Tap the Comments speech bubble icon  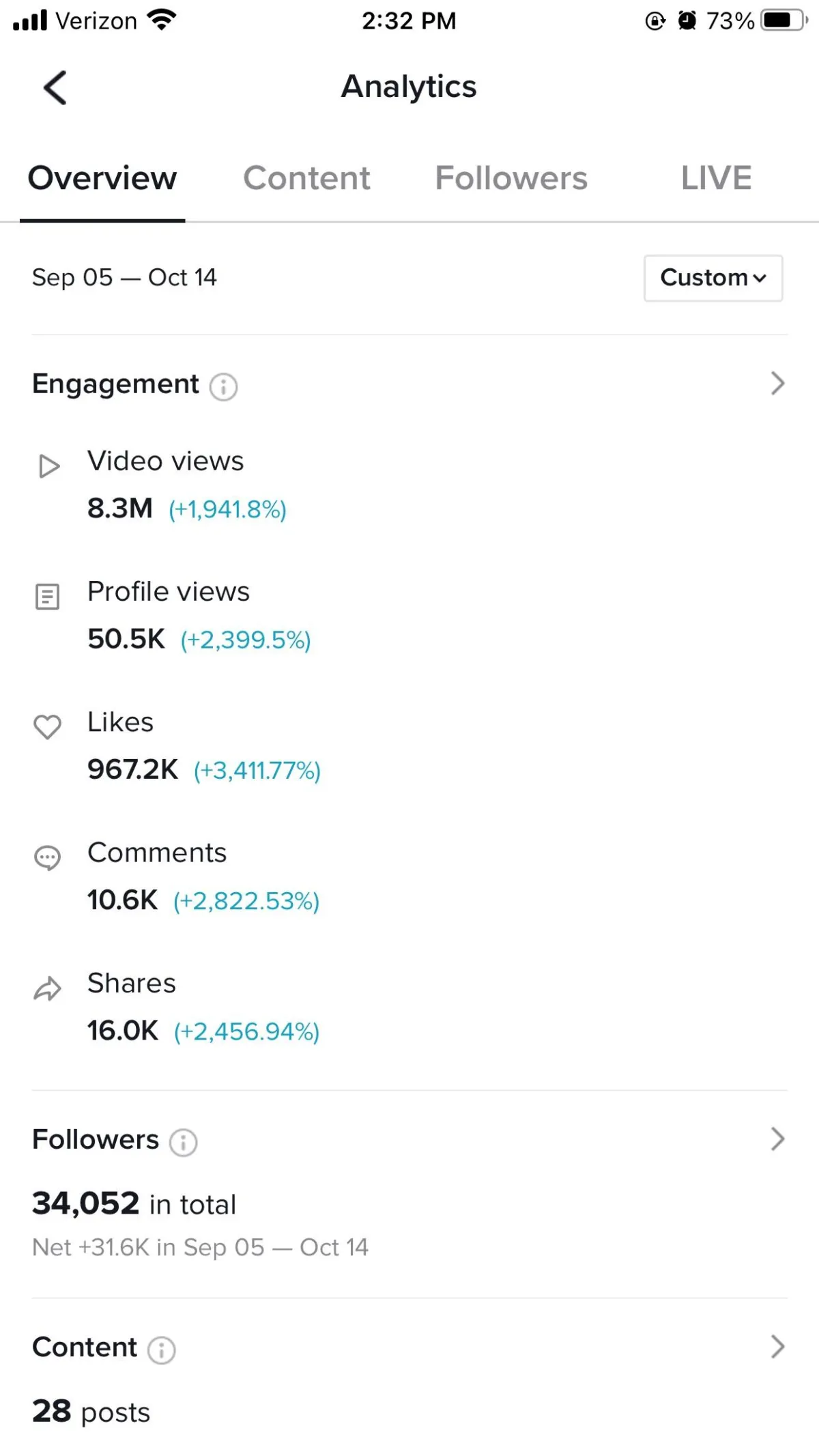[x=47, y=857]
